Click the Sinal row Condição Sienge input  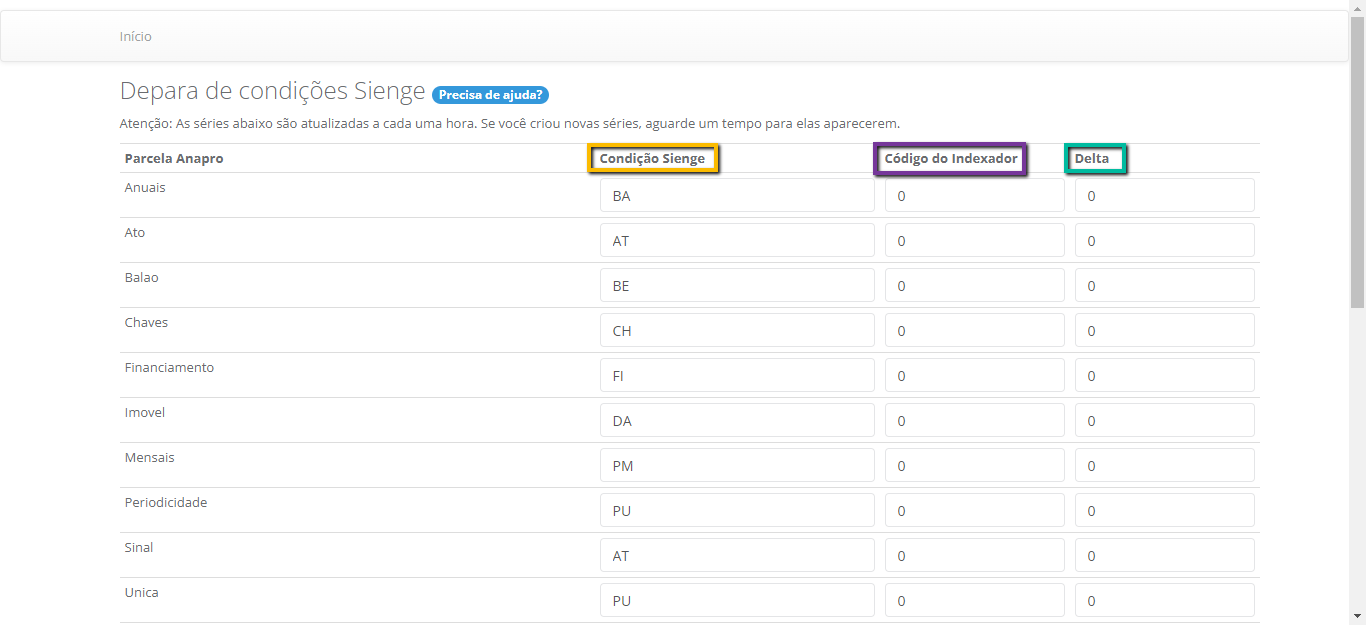(737, 556)
